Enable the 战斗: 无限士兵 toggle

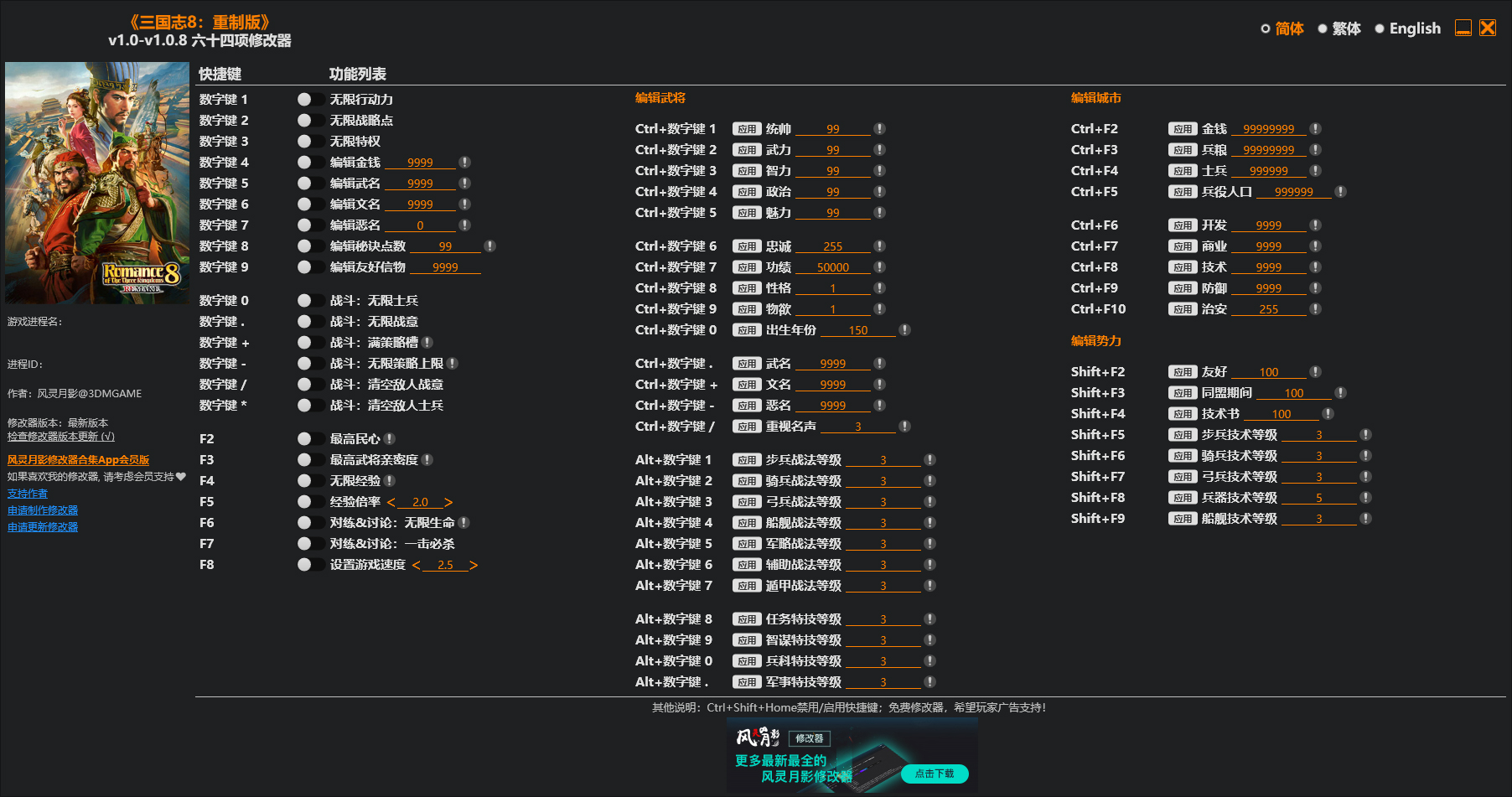tap(311, 301)
